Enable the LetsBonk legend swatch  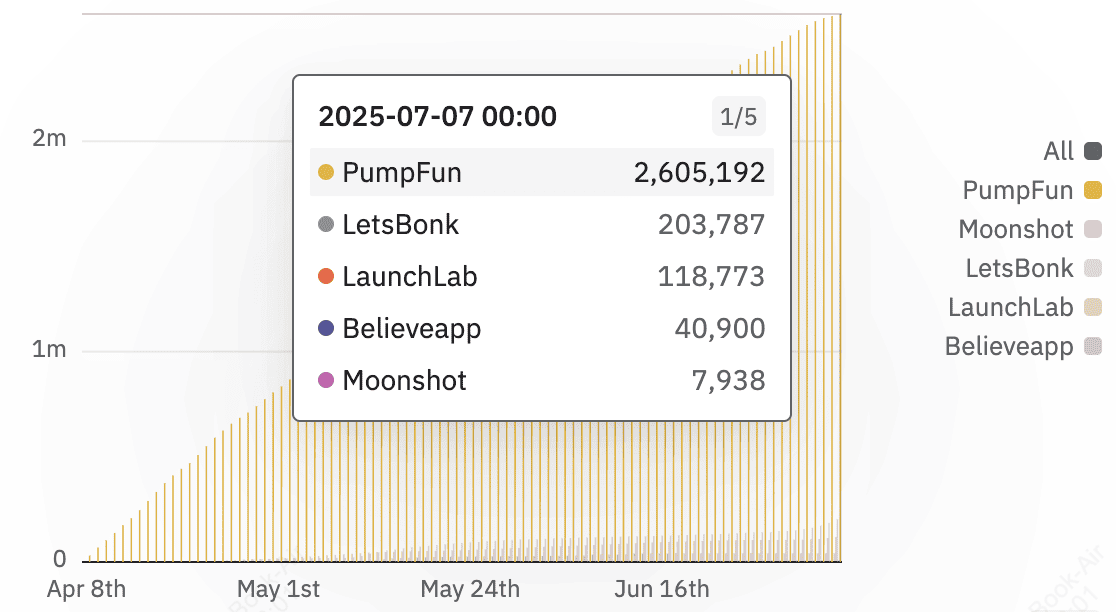(1093, 268)
